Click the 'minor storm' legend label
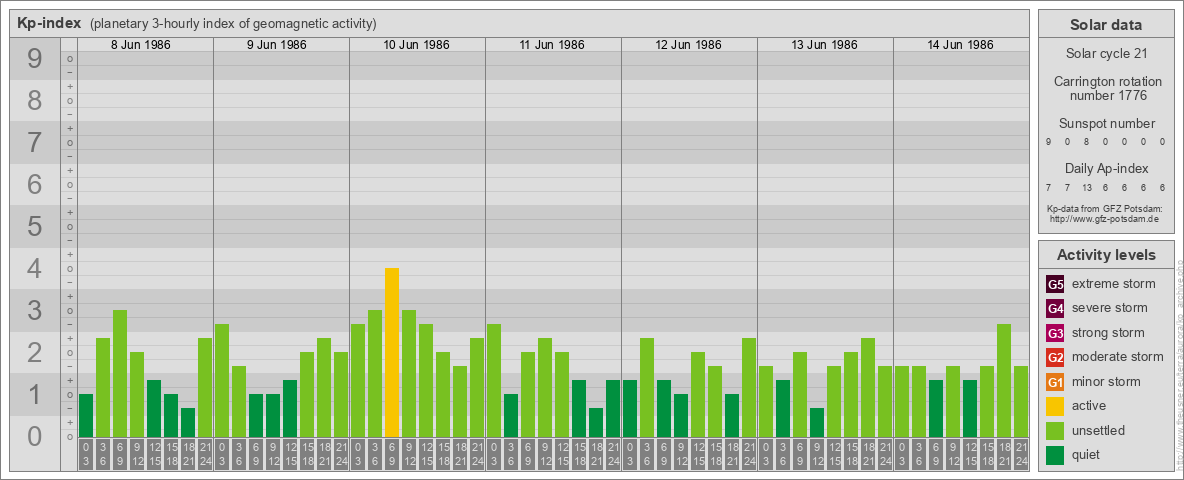1184x480 pixels. coord(1106,382)
